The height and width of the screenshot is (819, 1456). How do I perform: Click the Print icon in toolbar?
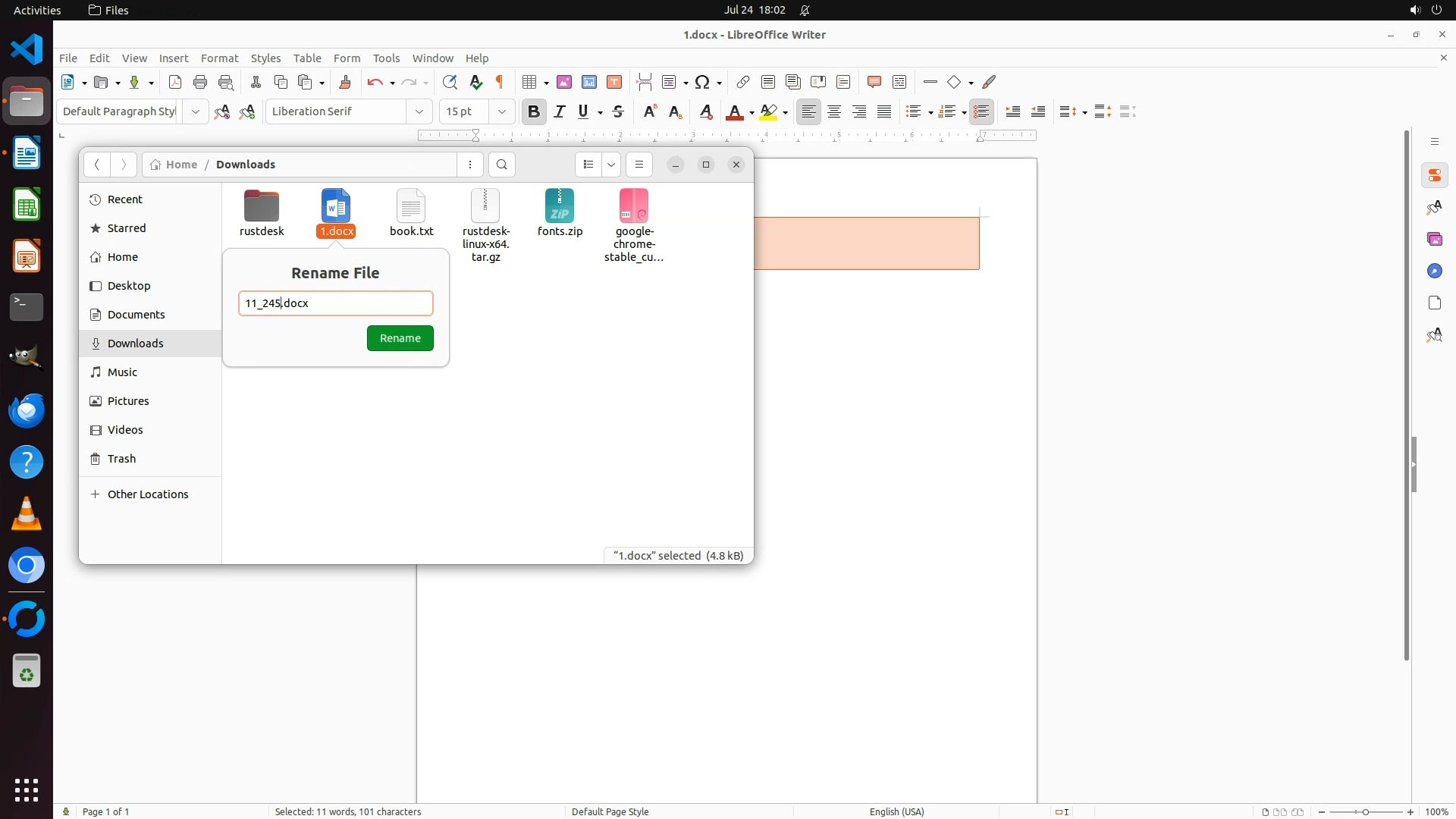coord(200,82)
